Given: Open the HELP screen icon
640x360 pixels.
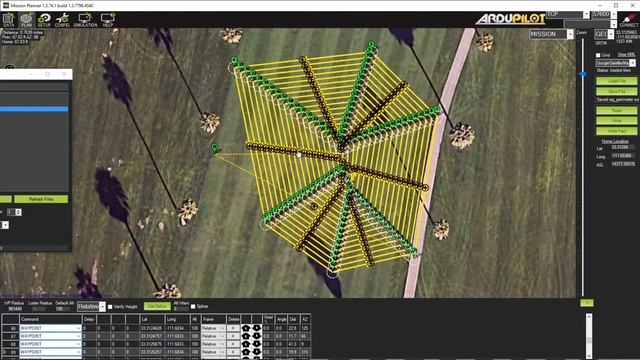Looking at the screenshot, I should (x=108, y=20).
